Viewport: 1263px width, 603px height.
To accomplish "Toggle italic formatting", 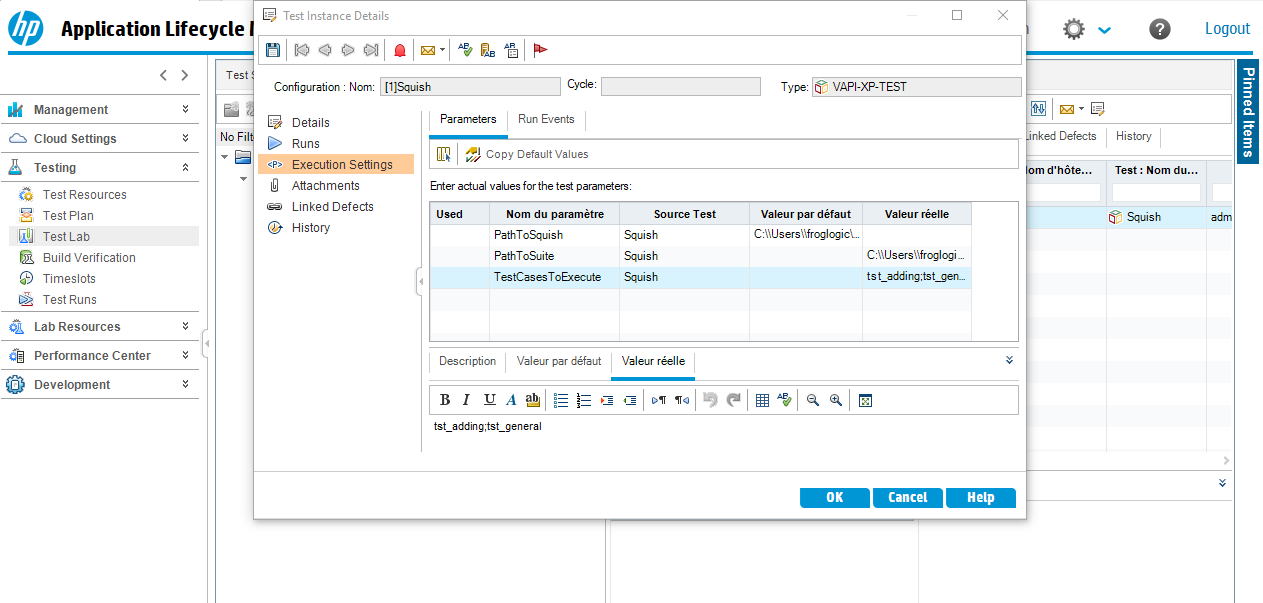I will (466, 400).
